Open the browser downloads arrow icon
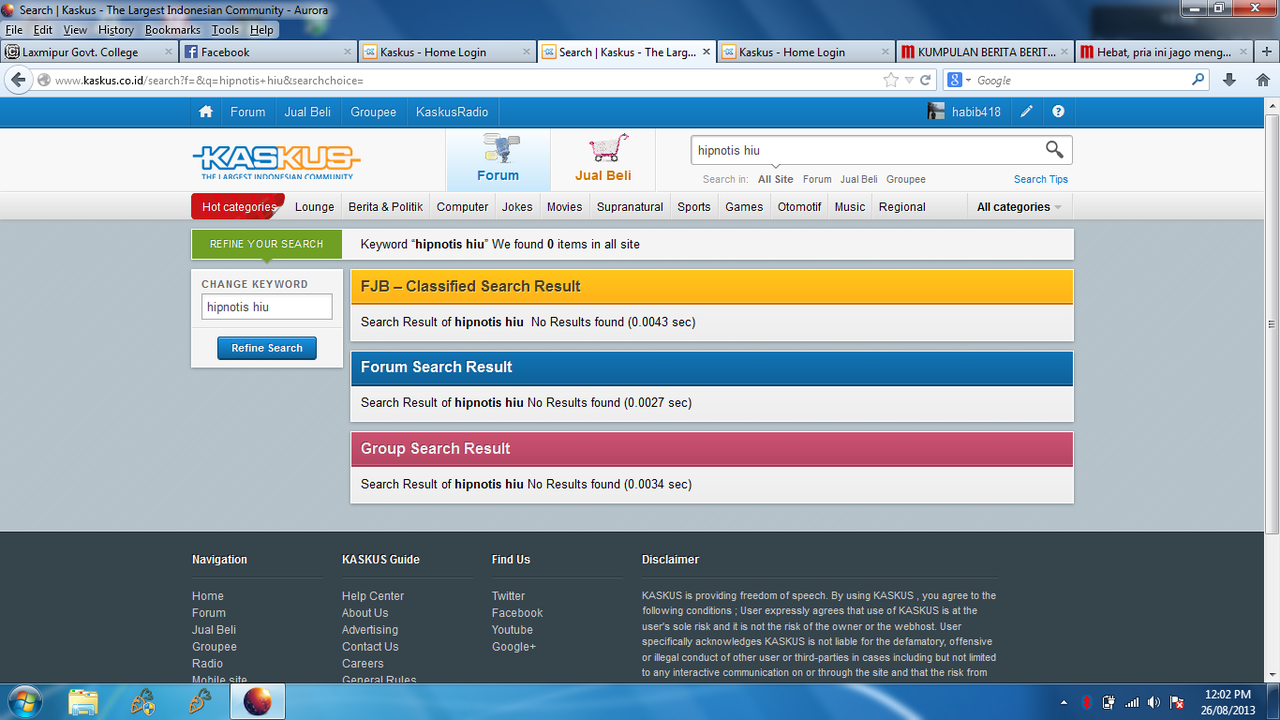This screenshot has width=1280, height=720. (x=1230, y=80)
